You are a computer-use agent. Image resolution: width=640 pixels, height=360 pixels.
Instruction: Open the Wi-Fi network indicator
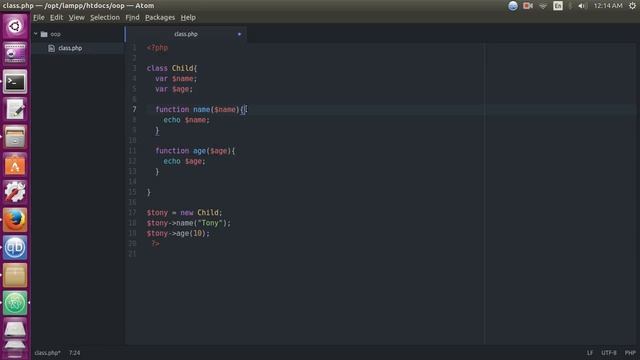pyautogui.click(x=543, y=6)
